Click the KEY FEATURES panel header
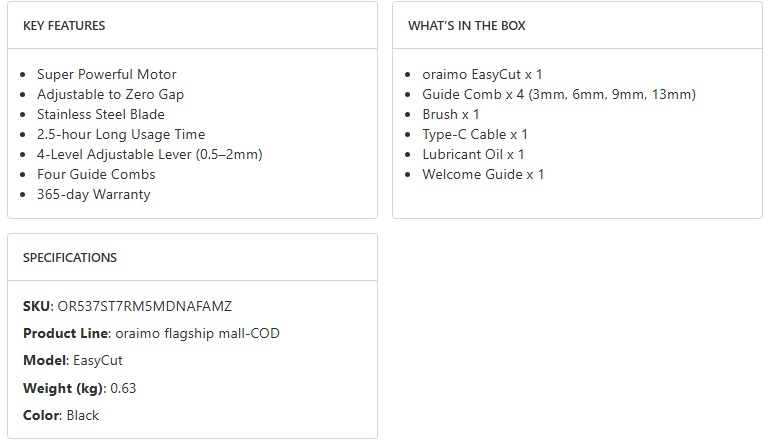This screenshot has height=446, width=768. [x=64, y=26]
